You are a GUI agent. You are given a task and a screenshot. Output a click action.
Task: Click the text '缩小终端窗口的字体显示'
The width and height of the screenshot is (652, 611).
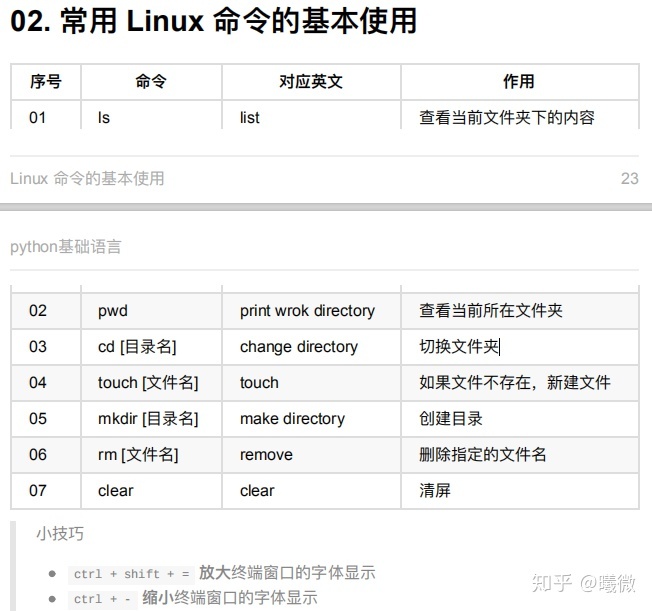pyautogui.click(x=230, y=598)
